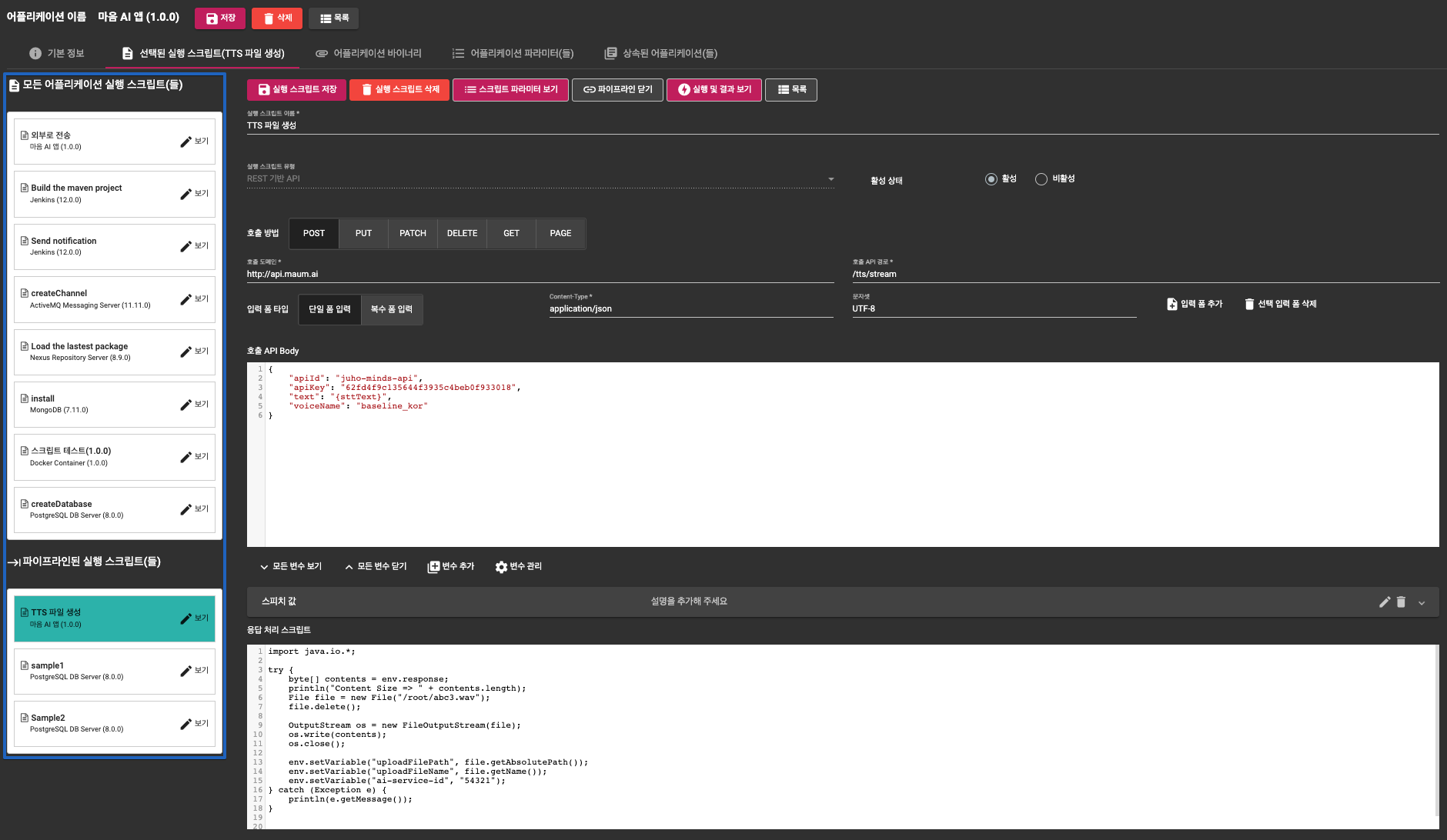The width and height of the screenshot is (1447, 840).
Task: Expand the 스피치 값 variable row
Action: pyautogui.click(x=1422, y=602)
